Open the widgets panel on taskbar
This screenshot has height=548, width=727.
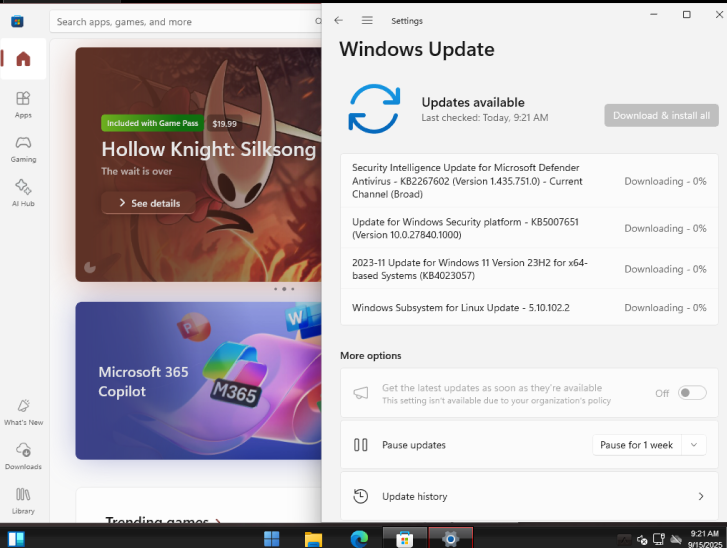coord(16,539)
